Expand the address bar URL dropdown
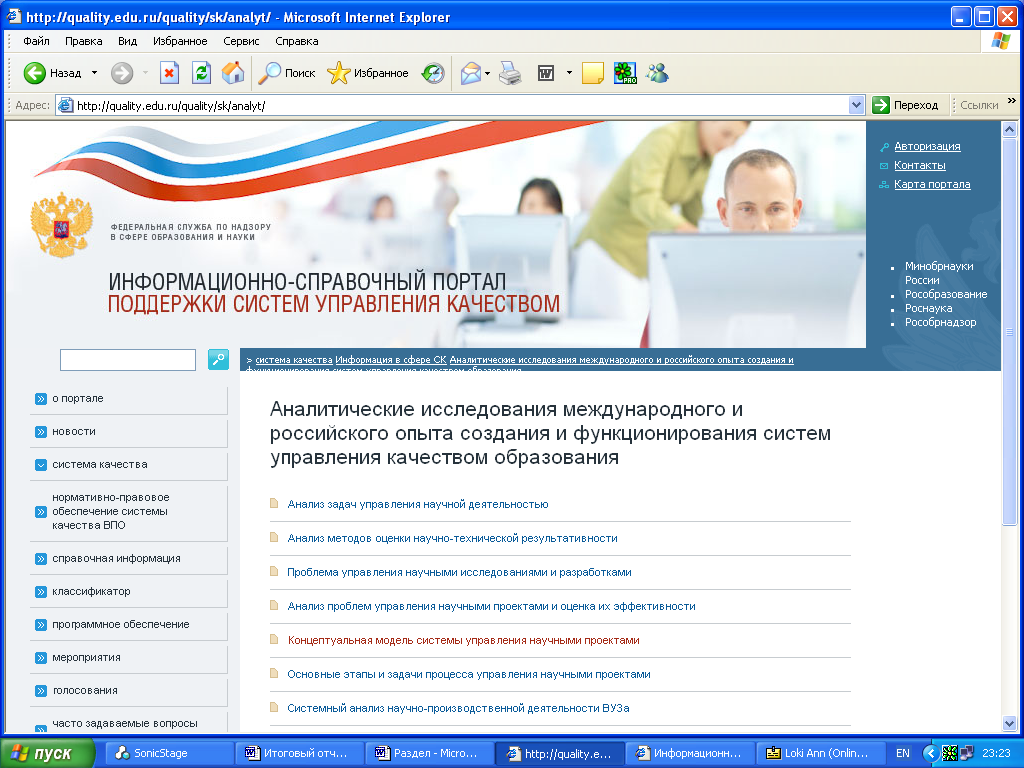Screen dimensions: 1024x768 856,105
